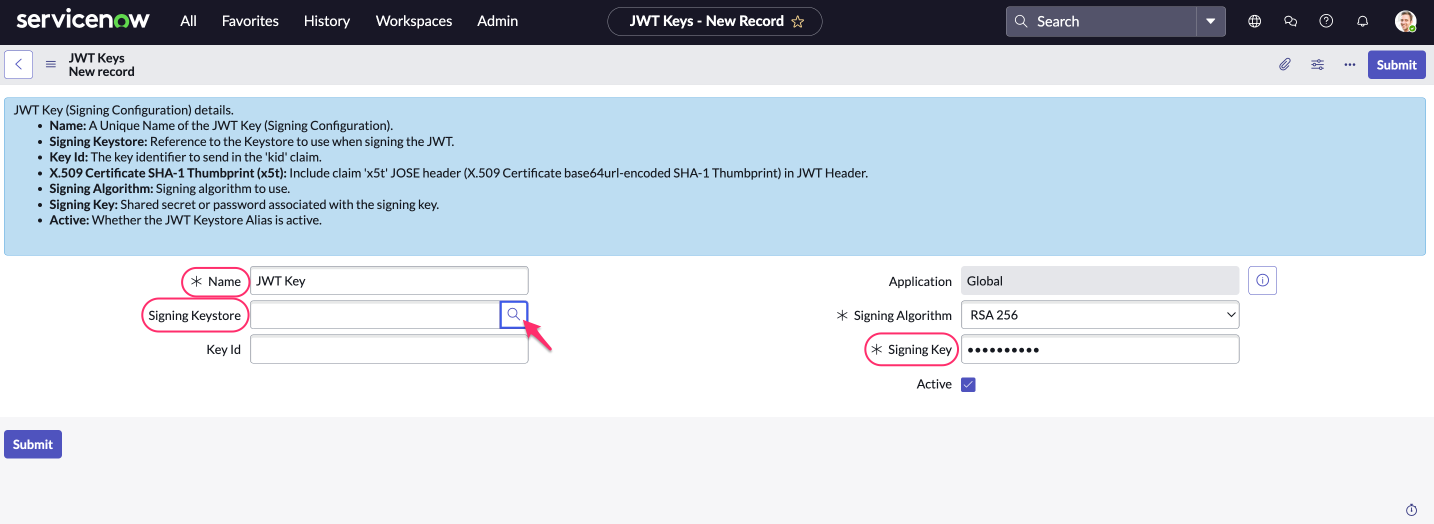
Task: Click the bottom Submit button
Action: (x=33, y=444)
